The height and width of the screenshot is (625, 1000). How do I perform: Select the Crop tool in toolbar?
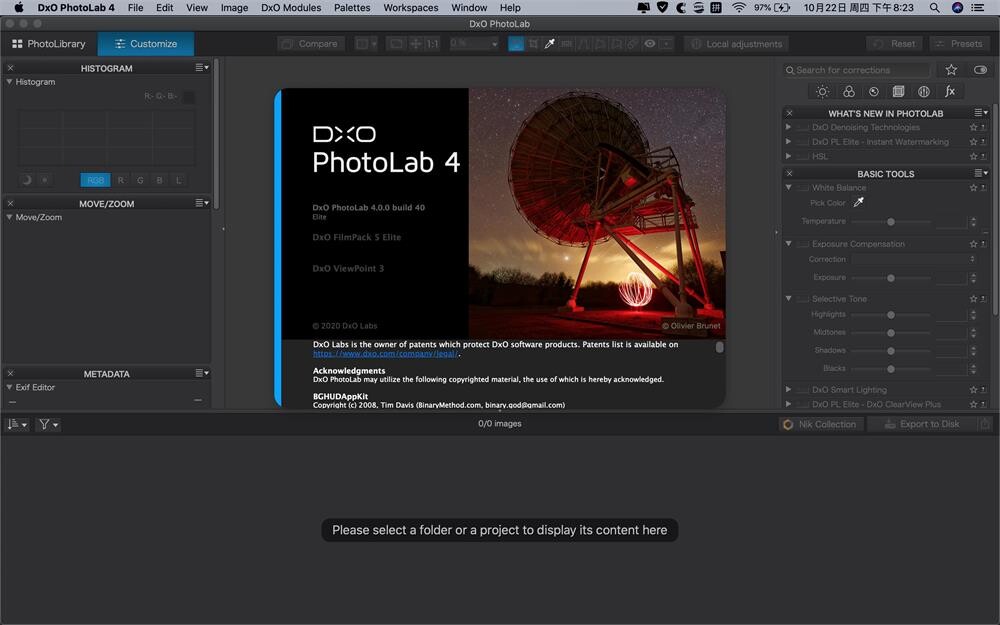533,44
